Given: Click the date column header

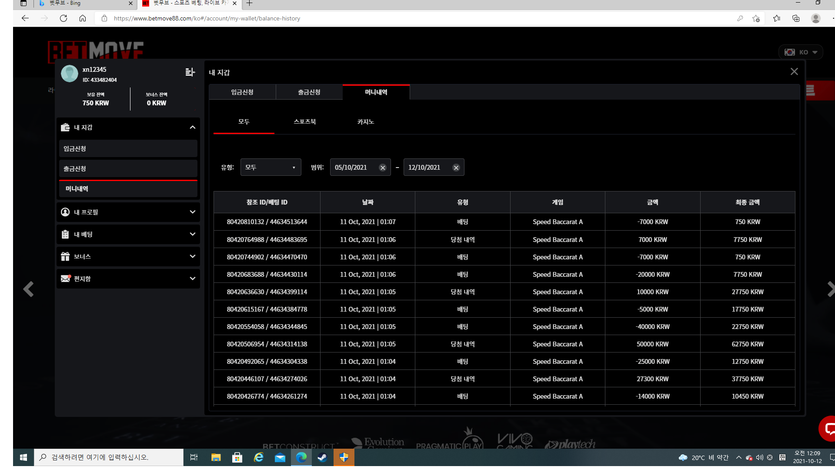Looking at the screenshot, I should click(367, 202).
